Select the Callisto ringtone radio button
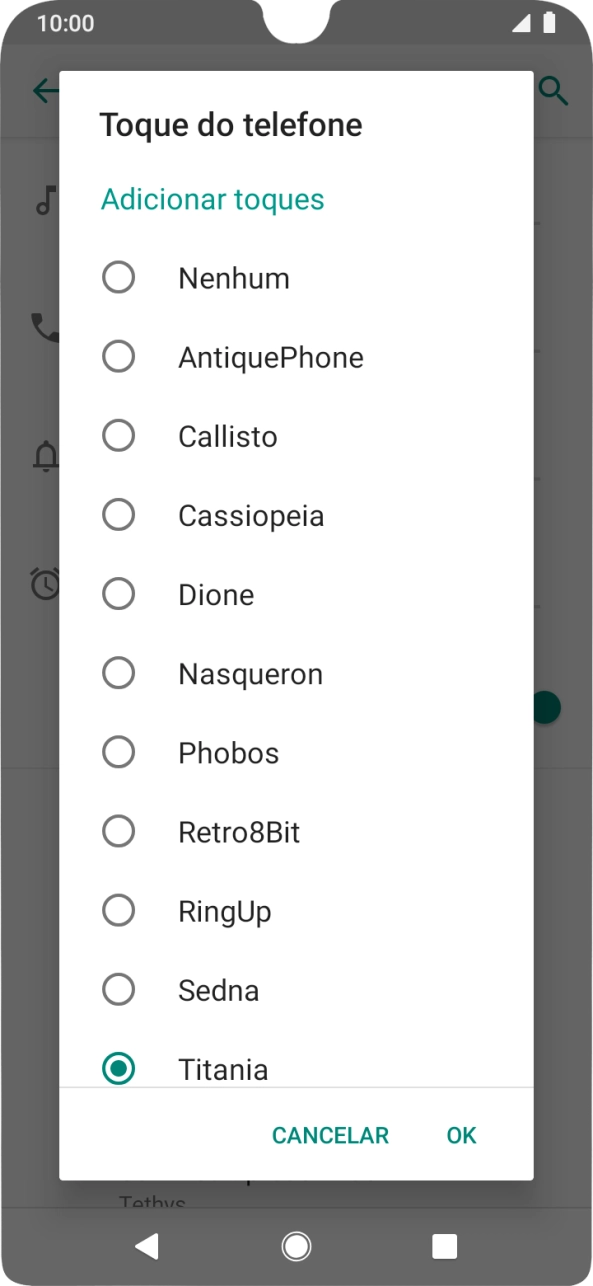 [x=119, y=435]
